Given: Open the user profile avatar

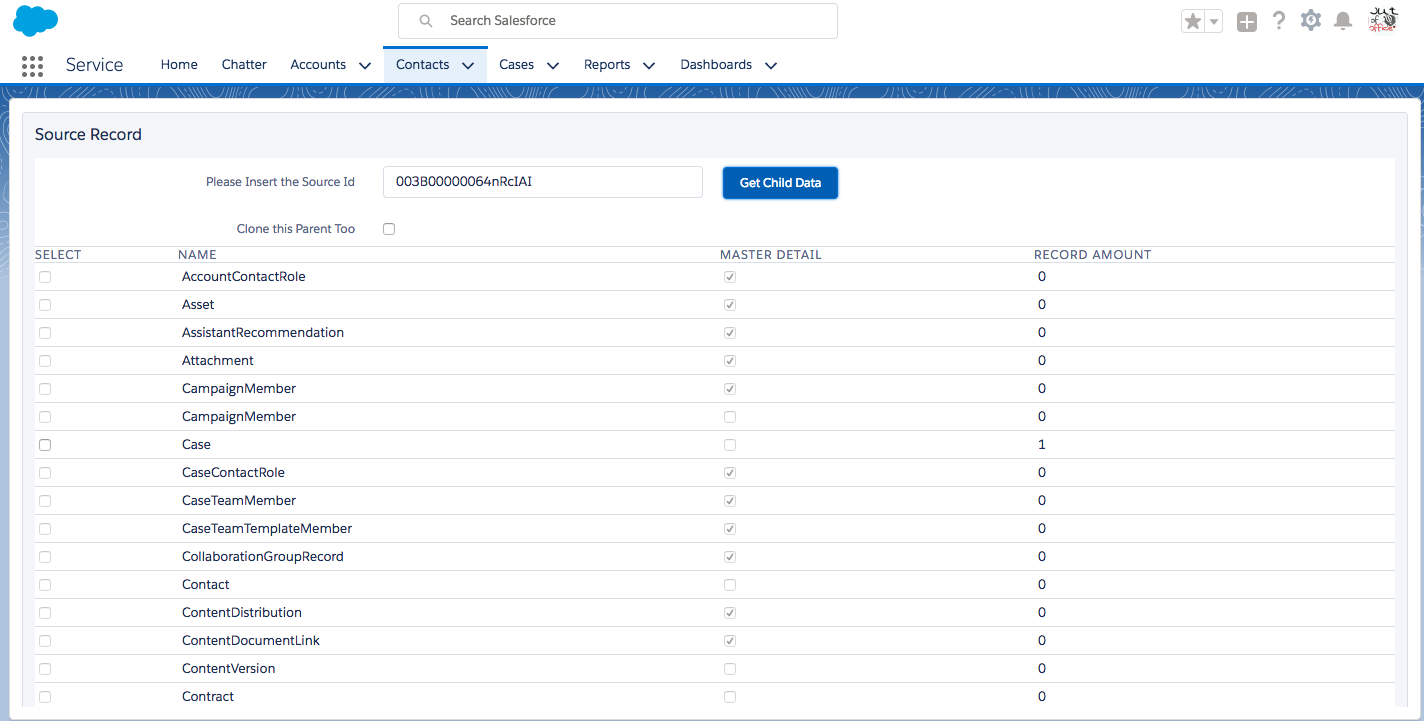Looking at the screenshot, I should coord(1384,19).
